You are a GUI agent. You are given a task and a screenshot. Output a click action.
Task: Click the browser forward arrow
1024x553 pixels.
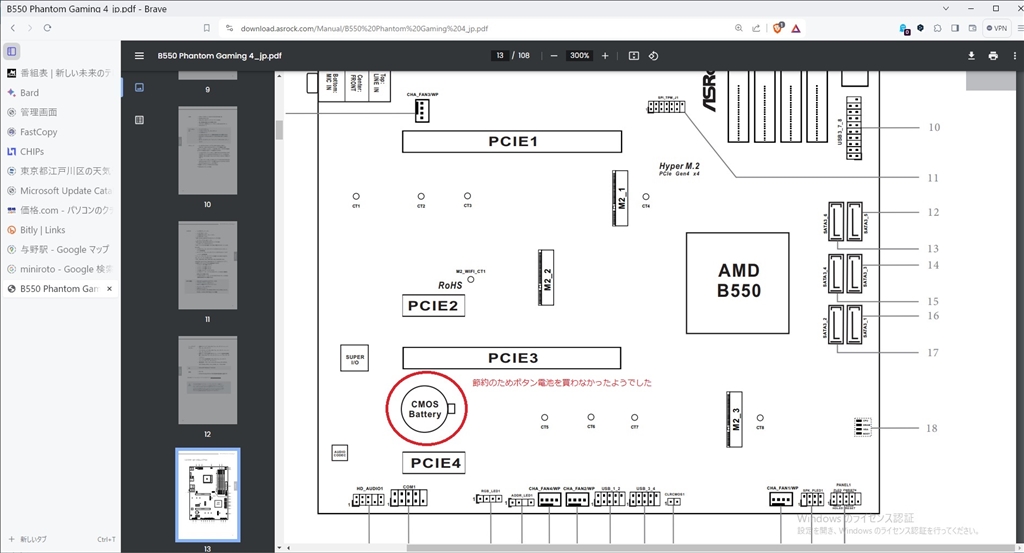30,28
